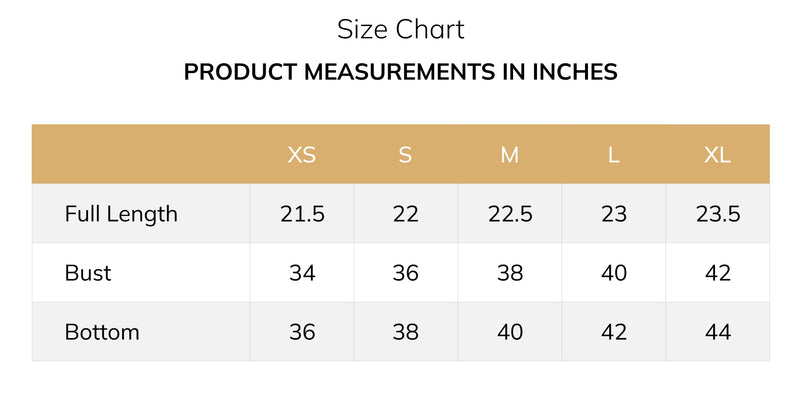
Task: Click the 21.5 Full Length cell
Action: tap(302, 214)
